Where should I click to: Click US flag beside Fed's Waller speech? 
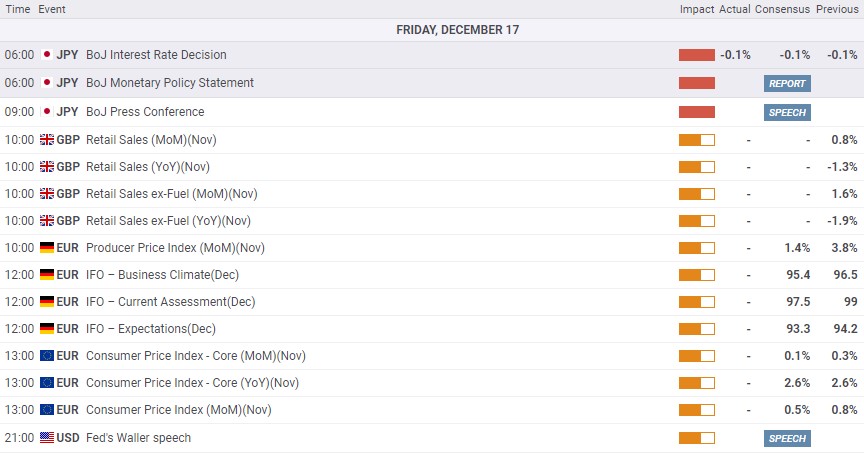(x=47, y=438)
